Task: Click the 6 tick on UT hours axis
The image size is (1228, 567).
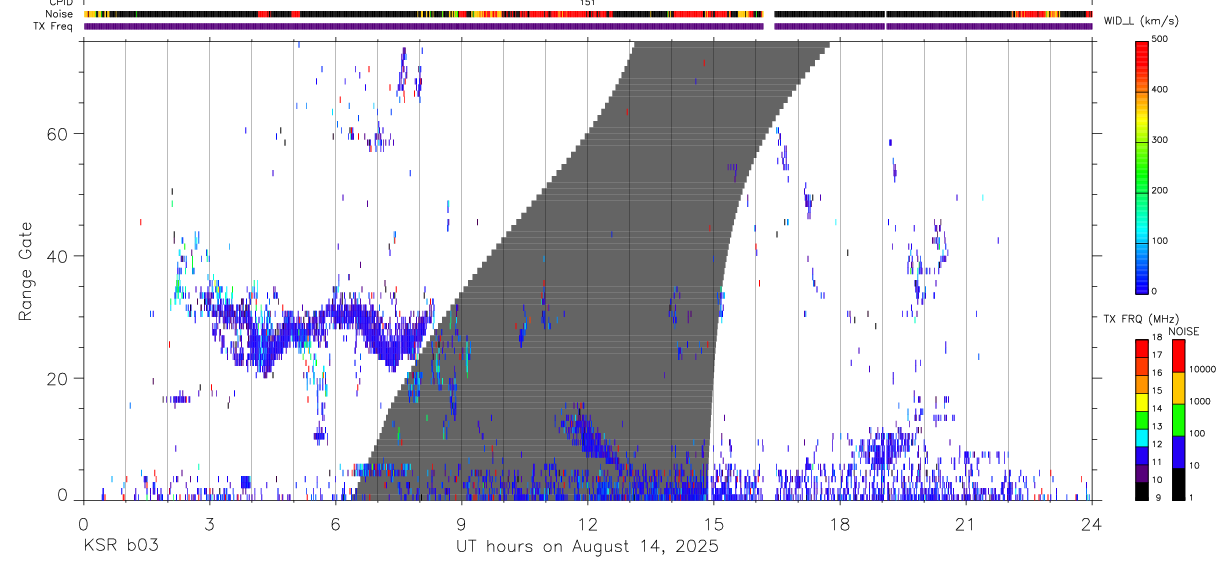Action: pos(335,523)
